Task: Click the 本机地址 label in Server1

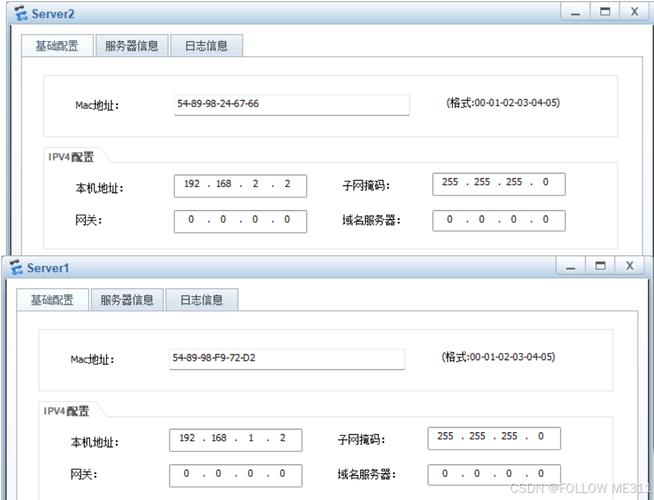Action: tap(95, 442)
